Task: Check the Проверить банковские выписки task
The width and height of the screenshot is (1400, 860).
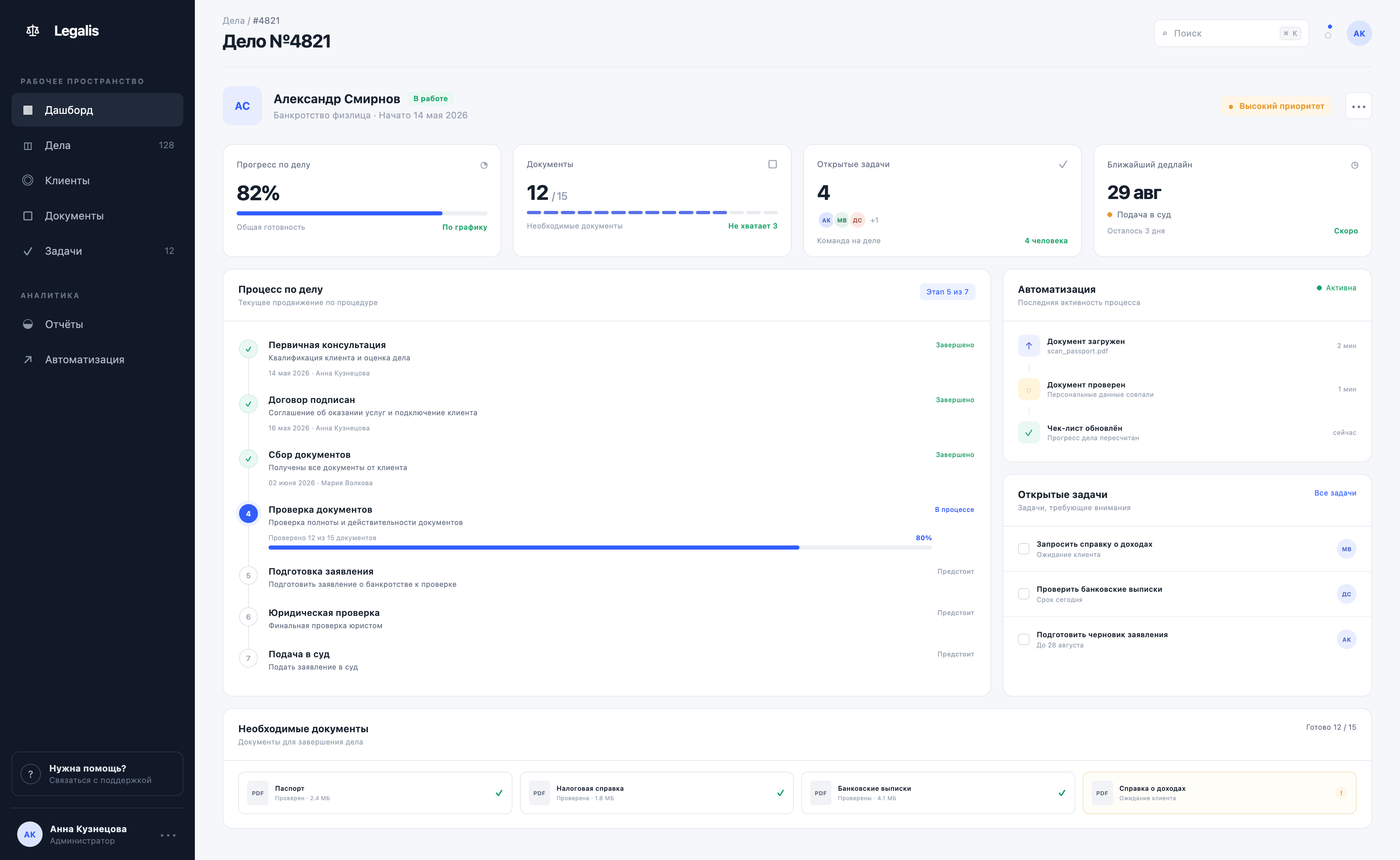Action: tap(1024, 594)
